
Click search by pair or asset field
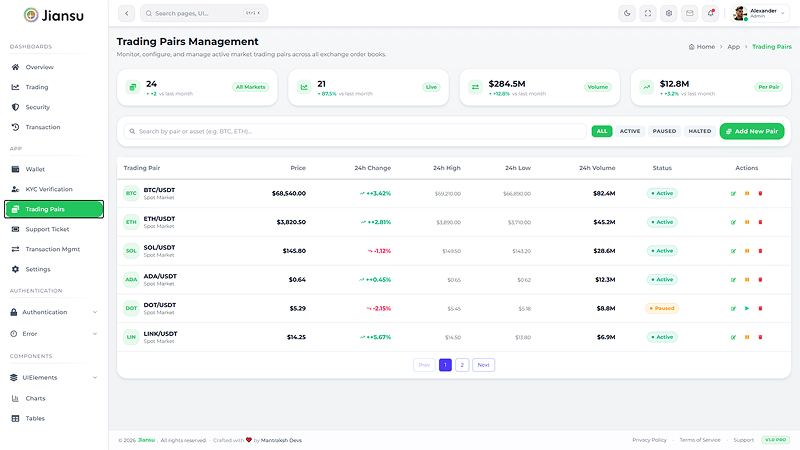point(355,131)
